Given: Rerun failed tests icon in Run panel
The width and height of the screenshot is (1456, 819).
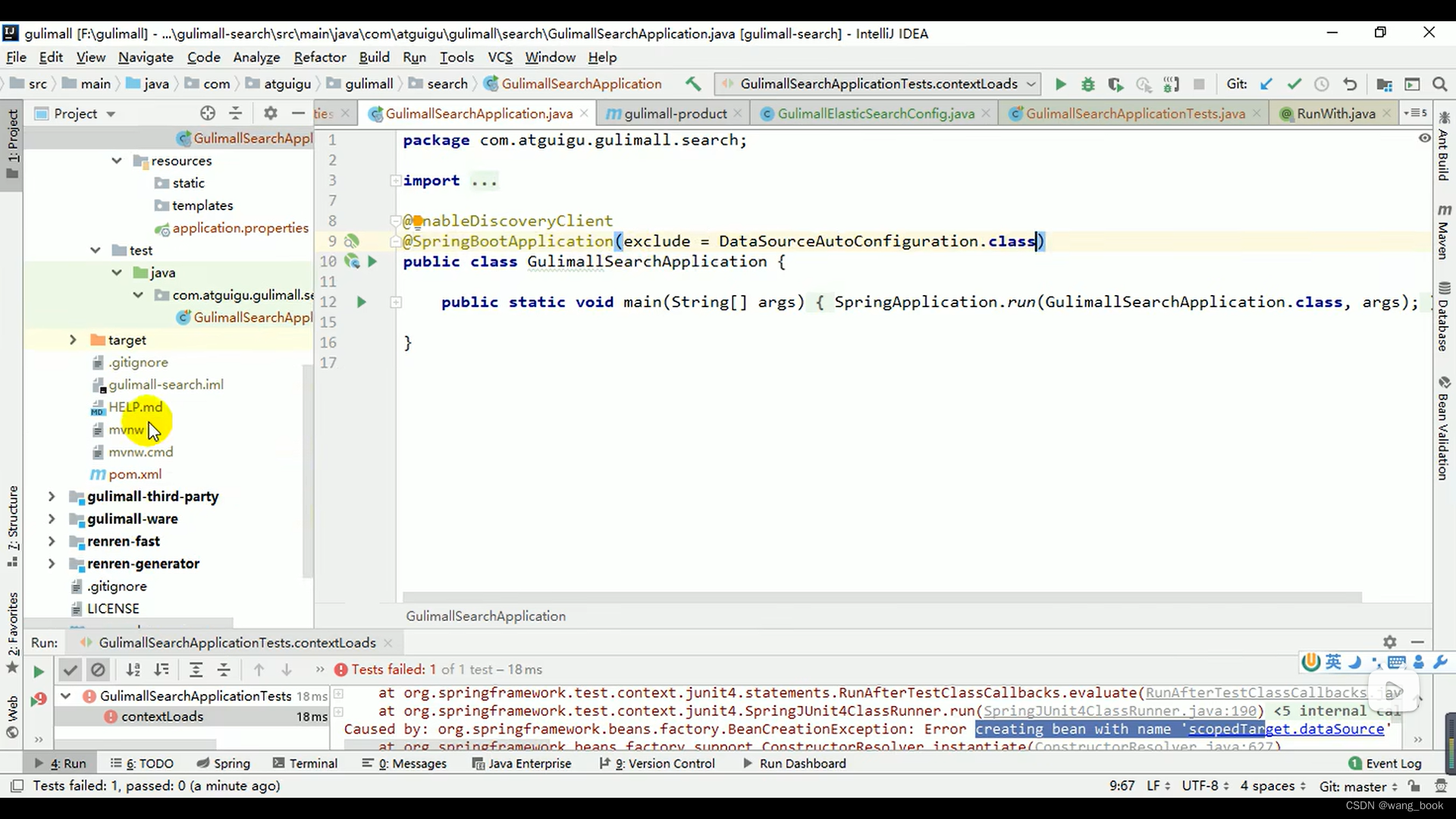Looking at the screenshot, I should click(39, 699).
